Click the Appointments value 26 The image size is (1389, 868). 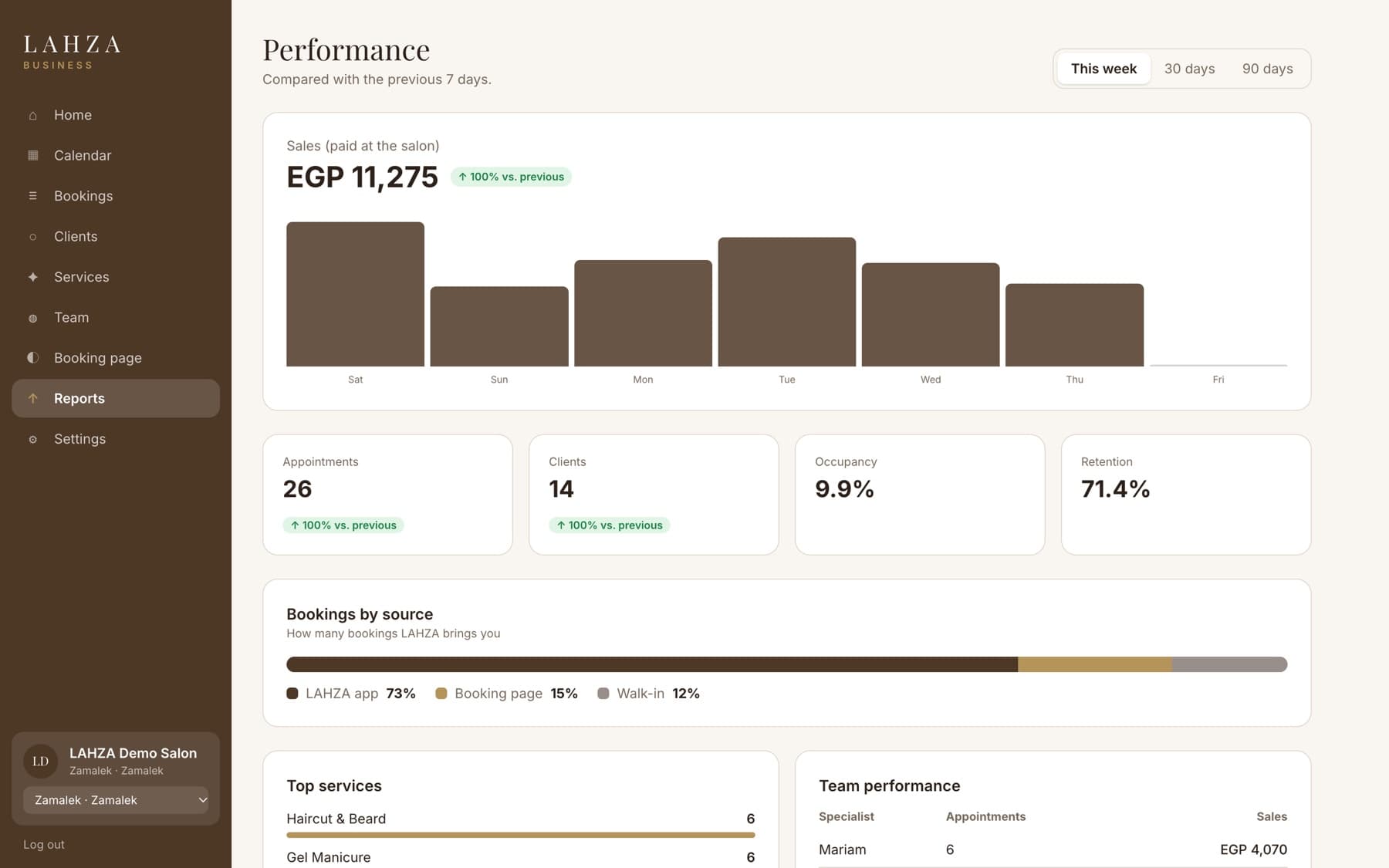click(x=297, y=489)
